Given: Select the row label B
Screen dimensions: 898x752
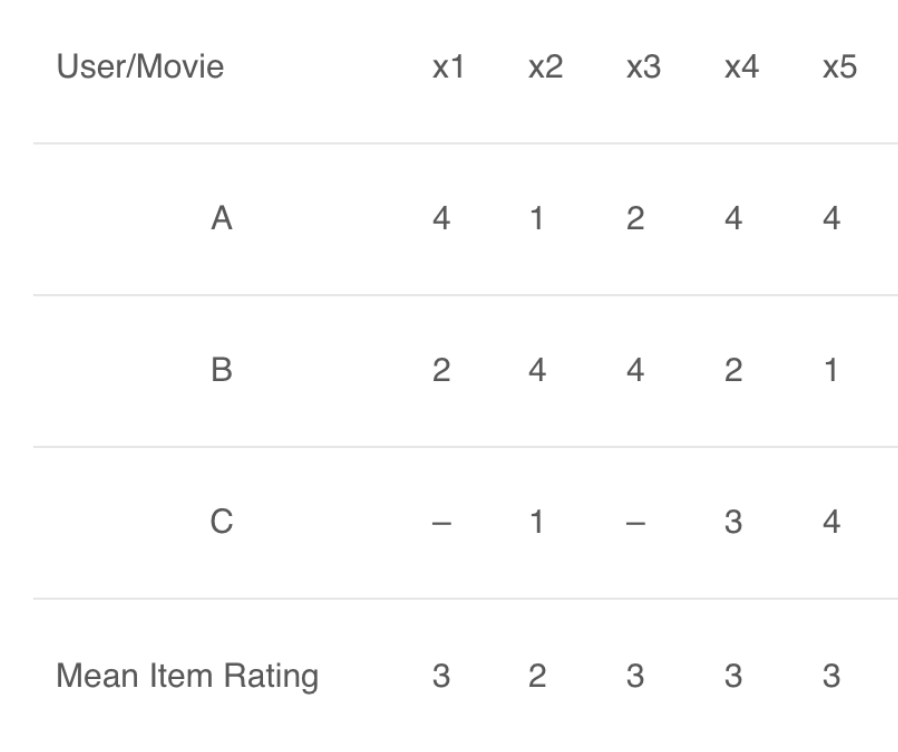Looking at the screenshot, I should pyautogui.click(x=223, y=371).
